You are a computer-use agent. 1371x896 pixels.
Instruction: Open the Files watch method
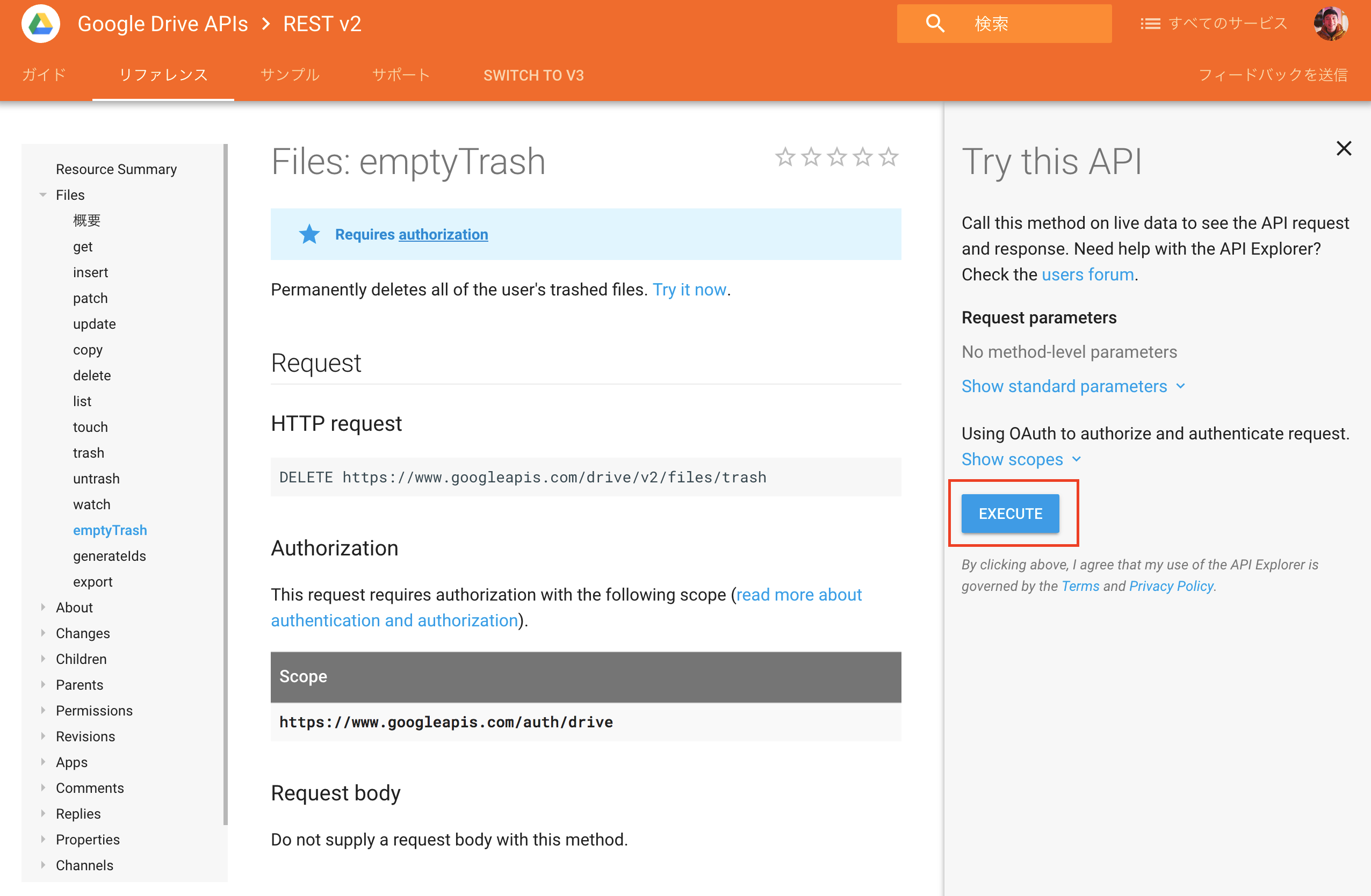[x=91, y=504]
